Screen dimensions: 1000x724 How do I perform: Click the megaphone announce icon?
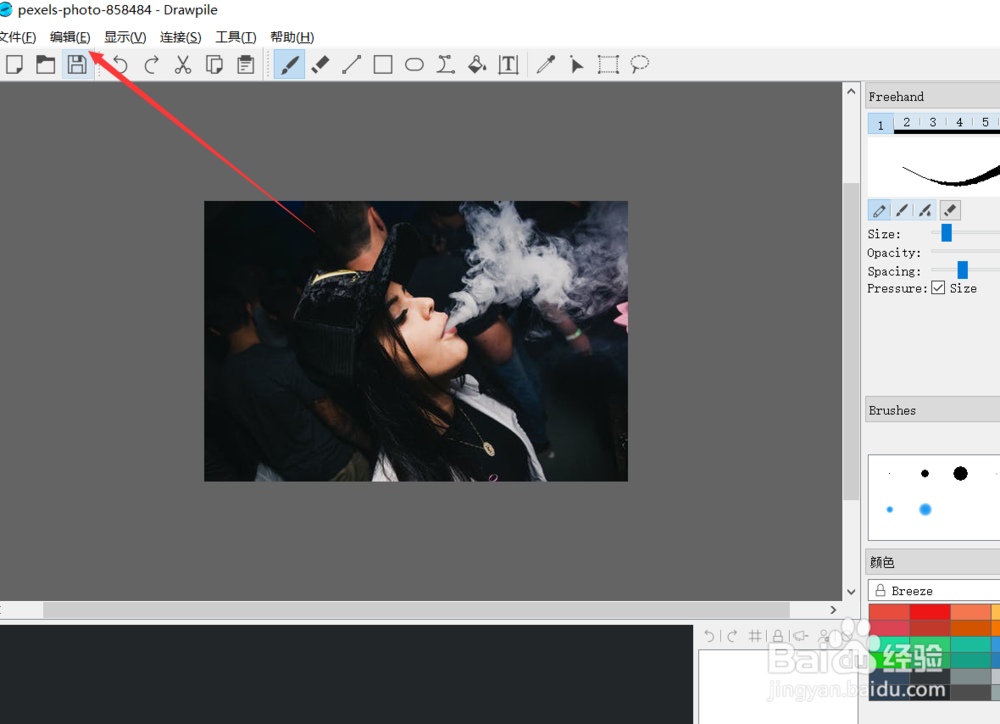pos(801,635)
